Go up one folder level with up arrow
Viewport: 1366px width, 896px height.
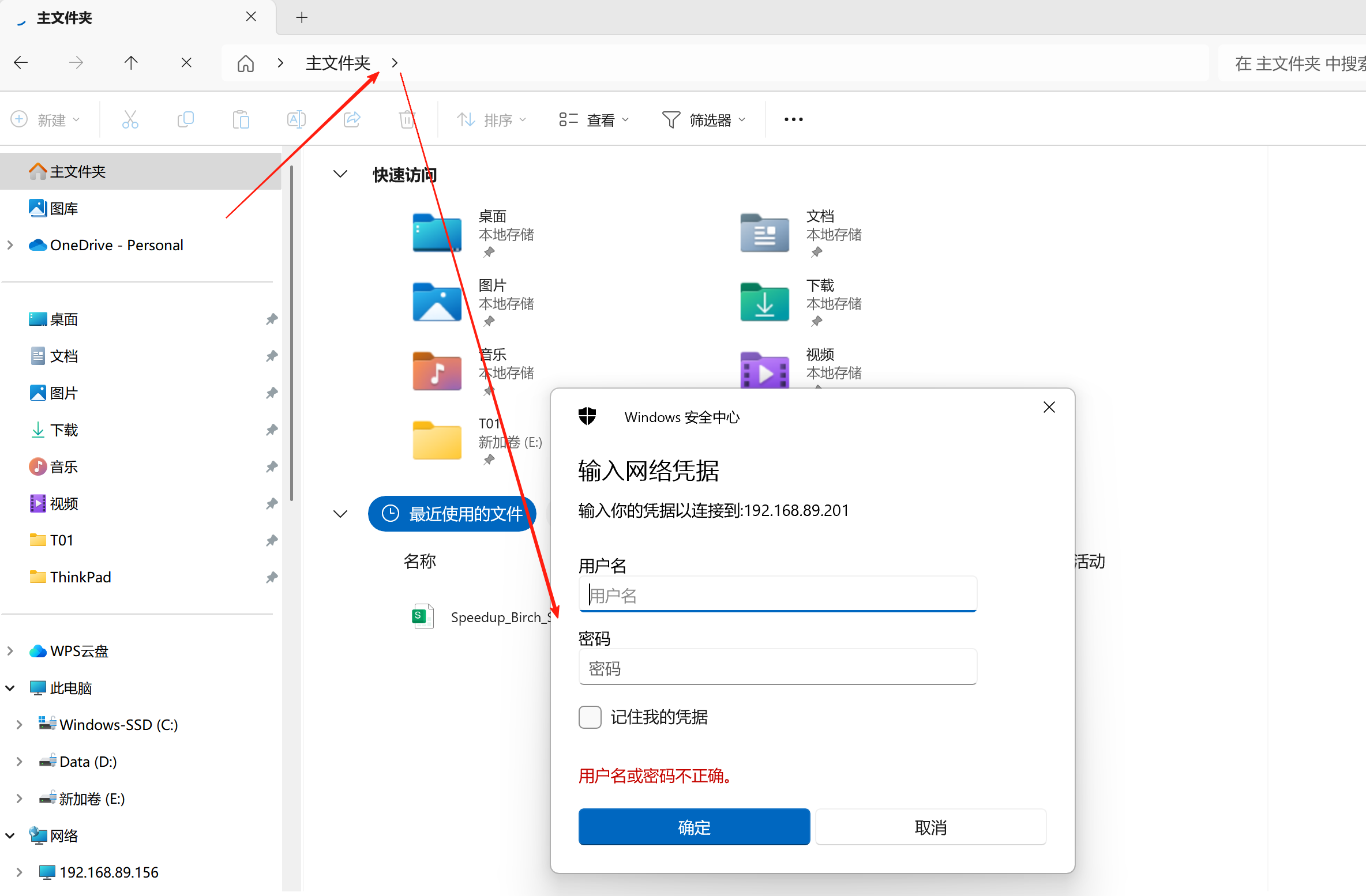point(131,63)
